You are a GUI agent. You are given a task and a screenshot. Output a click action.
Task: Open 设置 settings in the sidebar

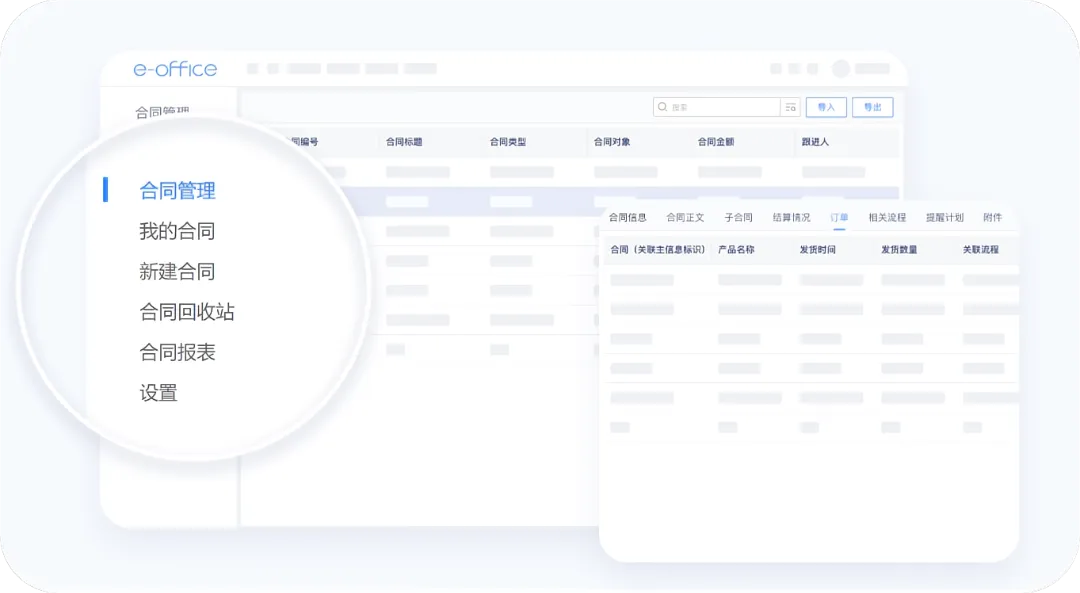tap(158, 393)
